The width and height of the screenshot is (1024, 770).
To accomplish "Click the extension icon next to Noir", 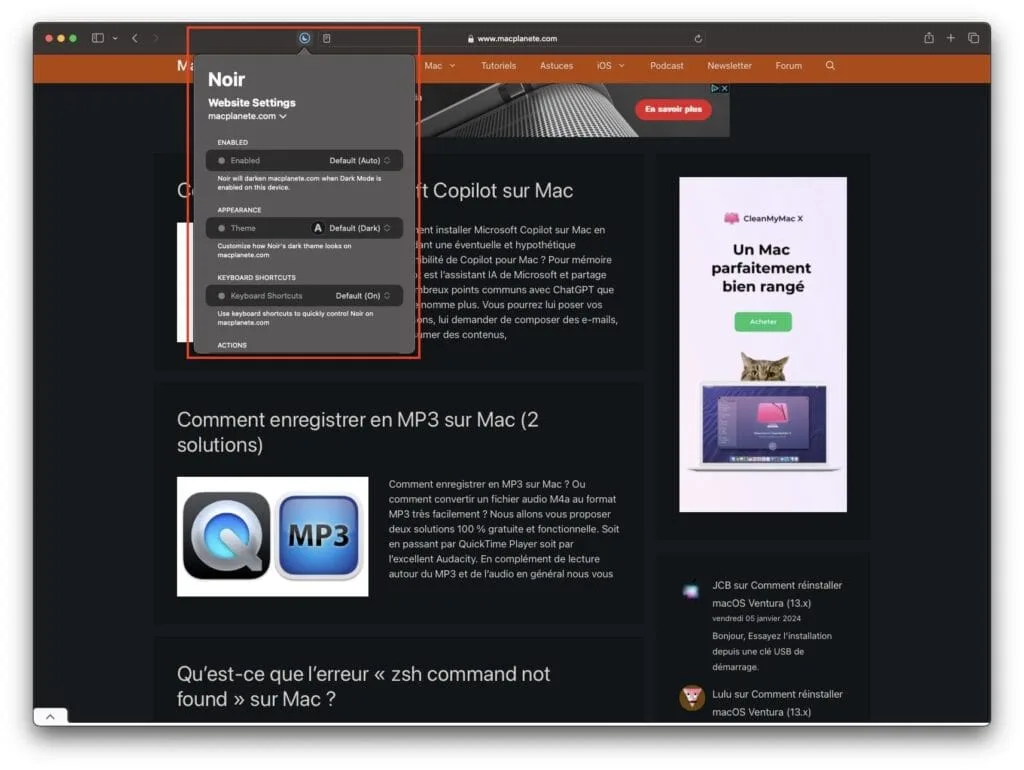I will click(326, 37).
